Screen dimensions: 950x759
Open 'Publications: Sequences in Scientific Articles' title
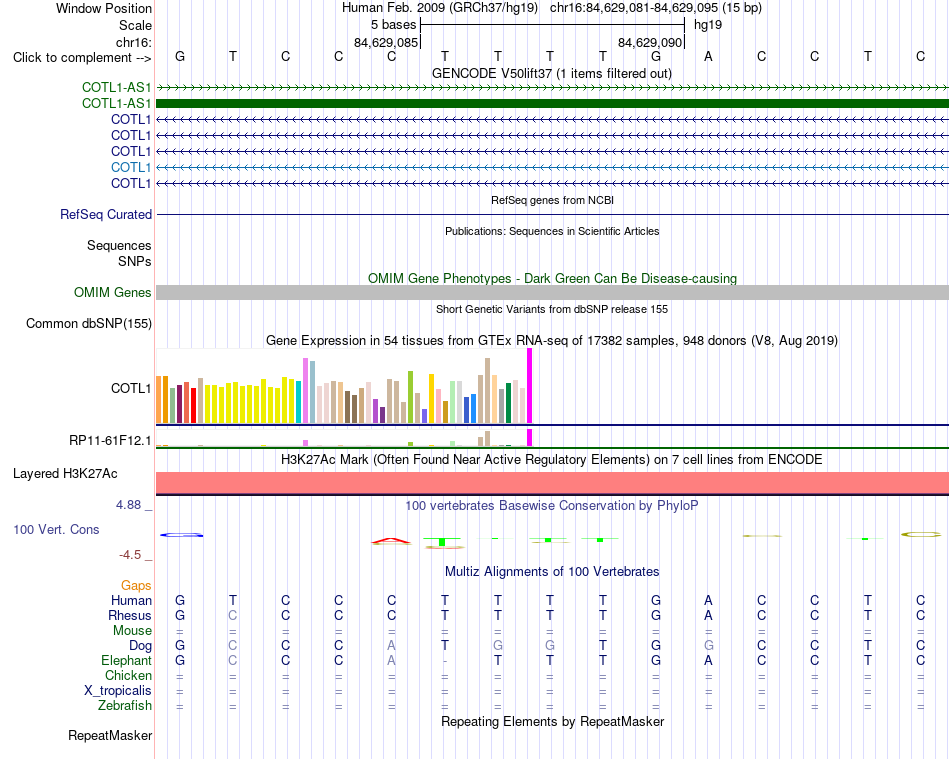[x=552, y=231]
